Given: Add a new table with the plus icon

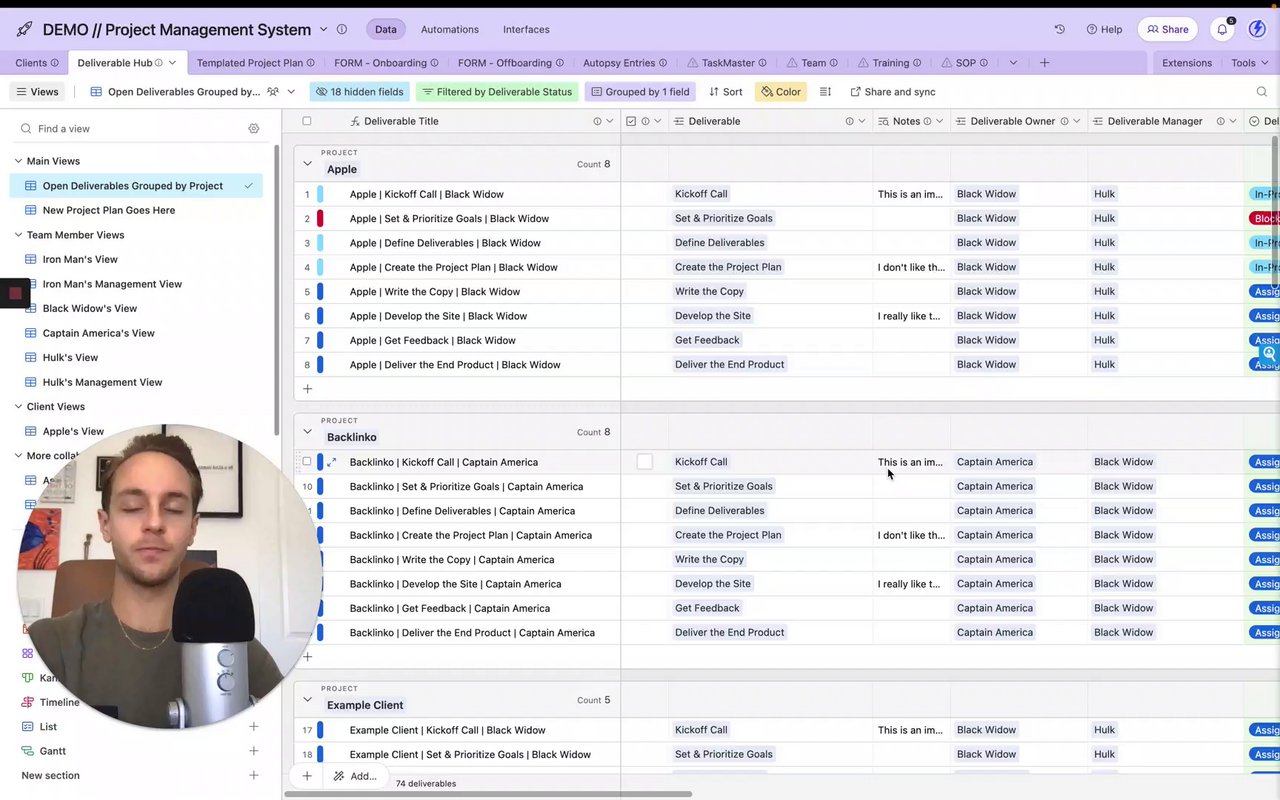Looking at the screenshot, I should tap(1044, 62).
